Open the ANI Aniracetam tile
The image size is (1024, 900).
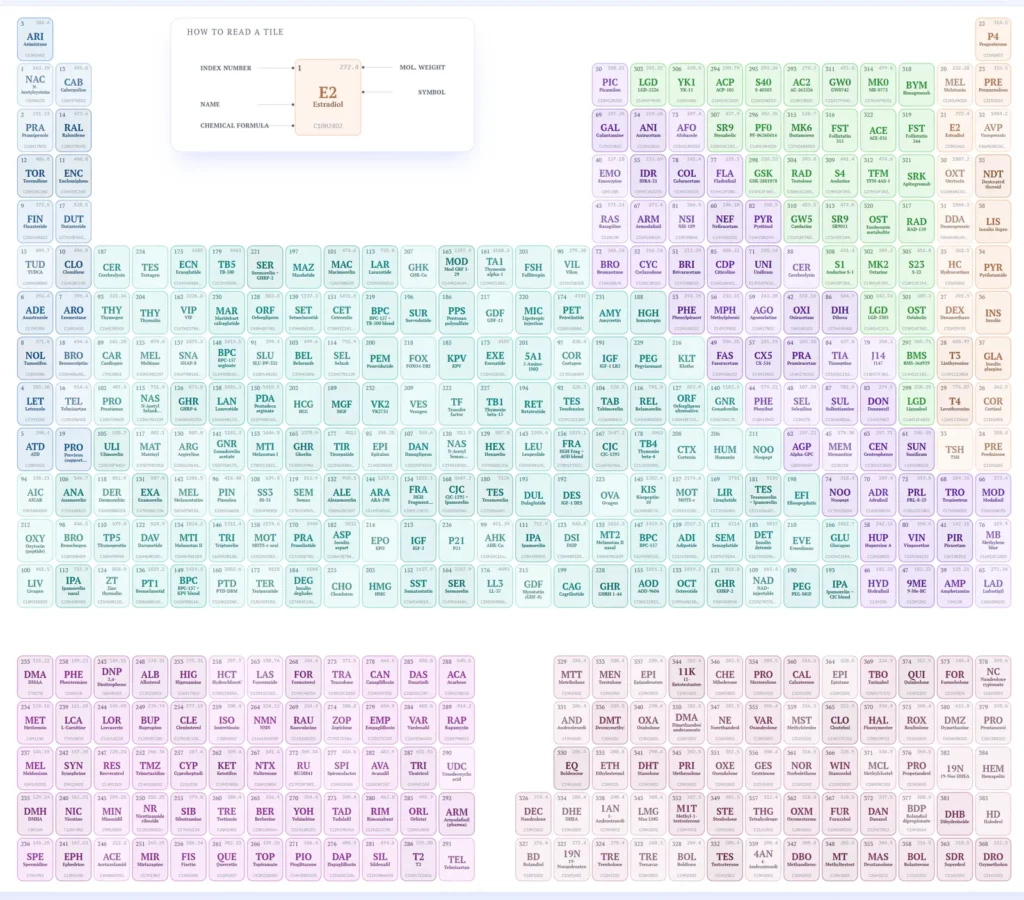click(648, 131)
